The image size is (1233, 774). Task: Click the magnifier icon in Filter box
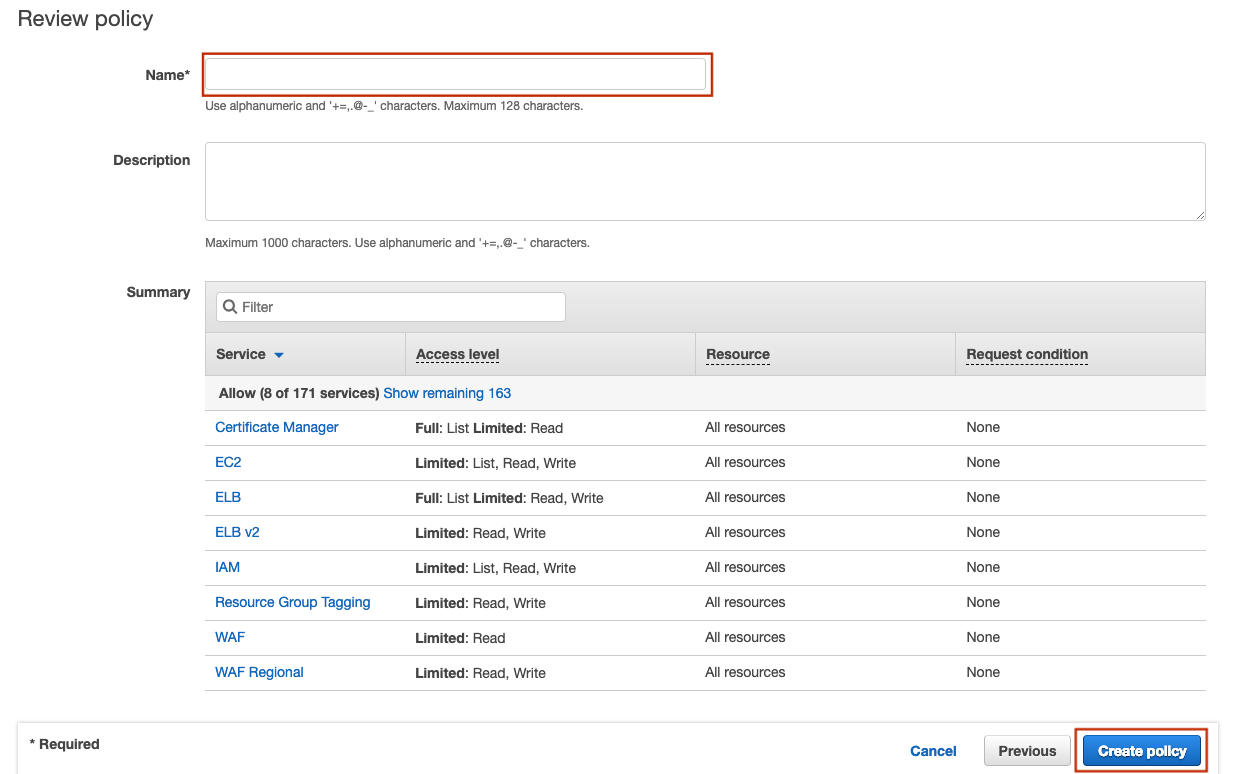[x=230, y=307]
